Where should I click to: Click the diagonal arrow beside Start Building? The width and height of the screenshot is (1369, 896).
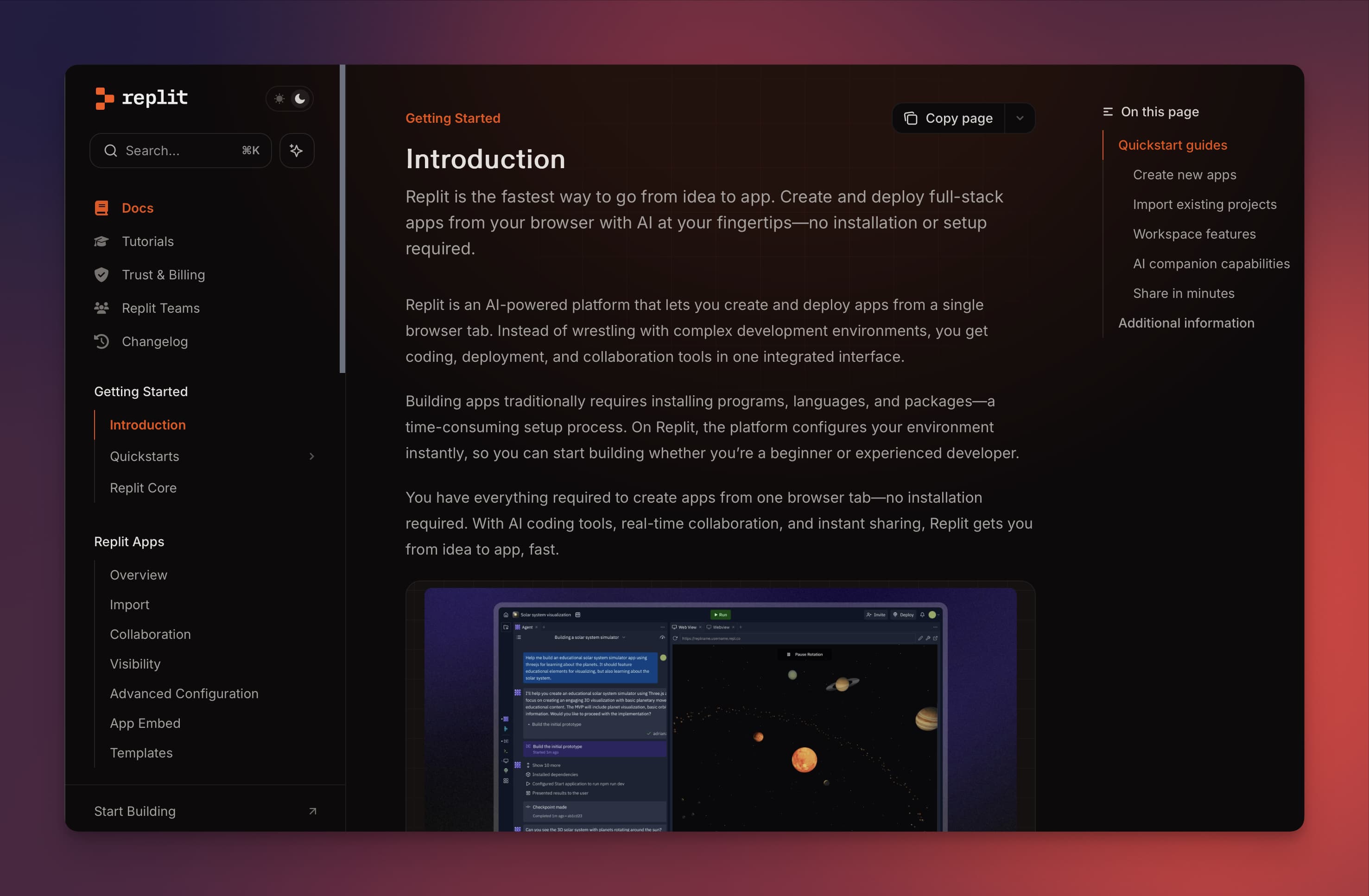click(x=312, y=811)
